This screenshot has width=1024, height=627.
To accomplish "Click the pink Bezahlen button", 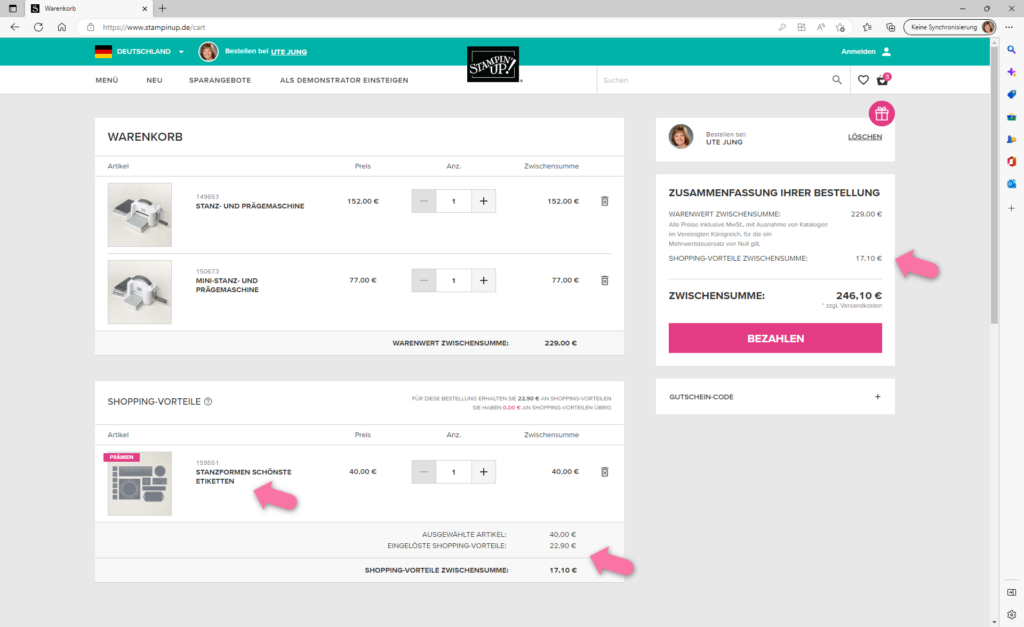I will coord(775,338).
